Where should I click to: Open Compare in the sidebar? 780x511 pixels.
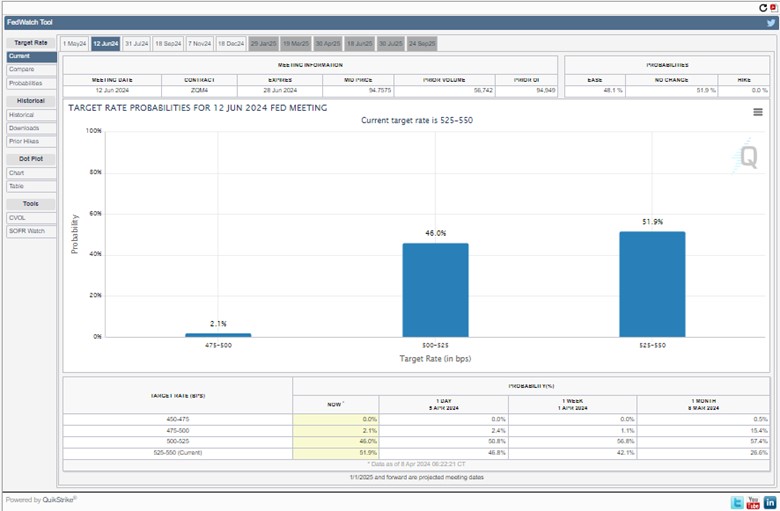(x=31, y=70)
